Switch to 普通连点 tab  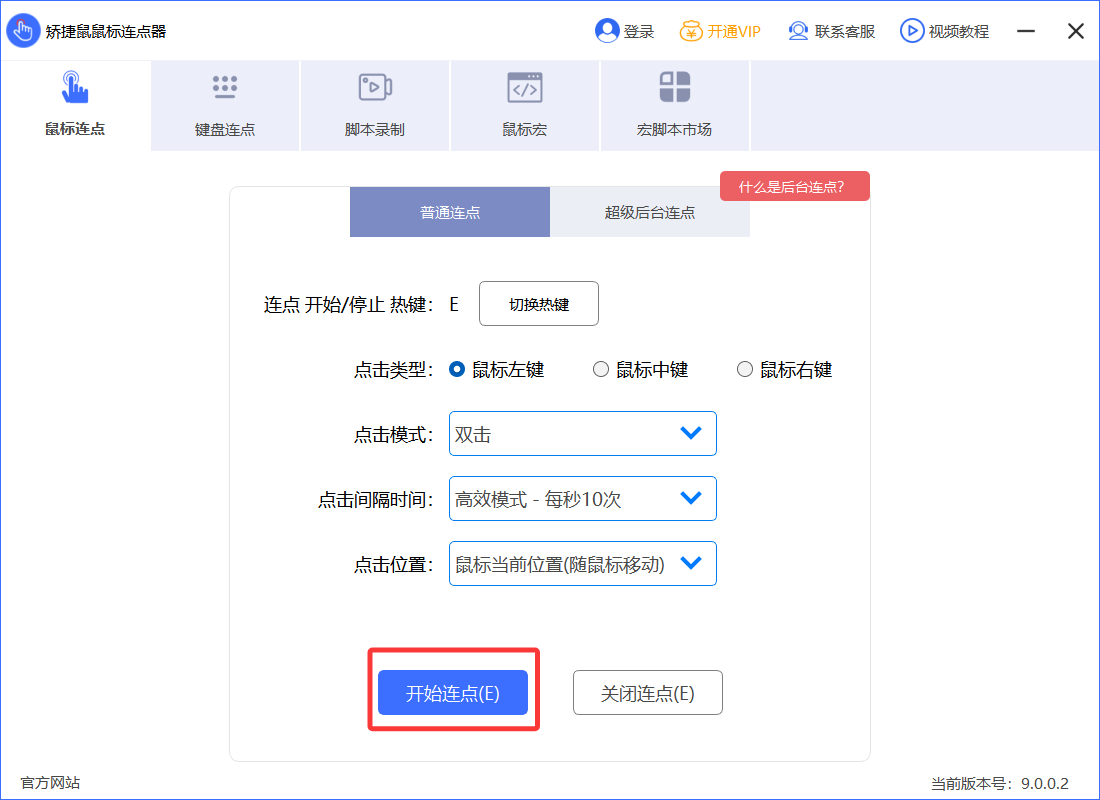[450, 212]
